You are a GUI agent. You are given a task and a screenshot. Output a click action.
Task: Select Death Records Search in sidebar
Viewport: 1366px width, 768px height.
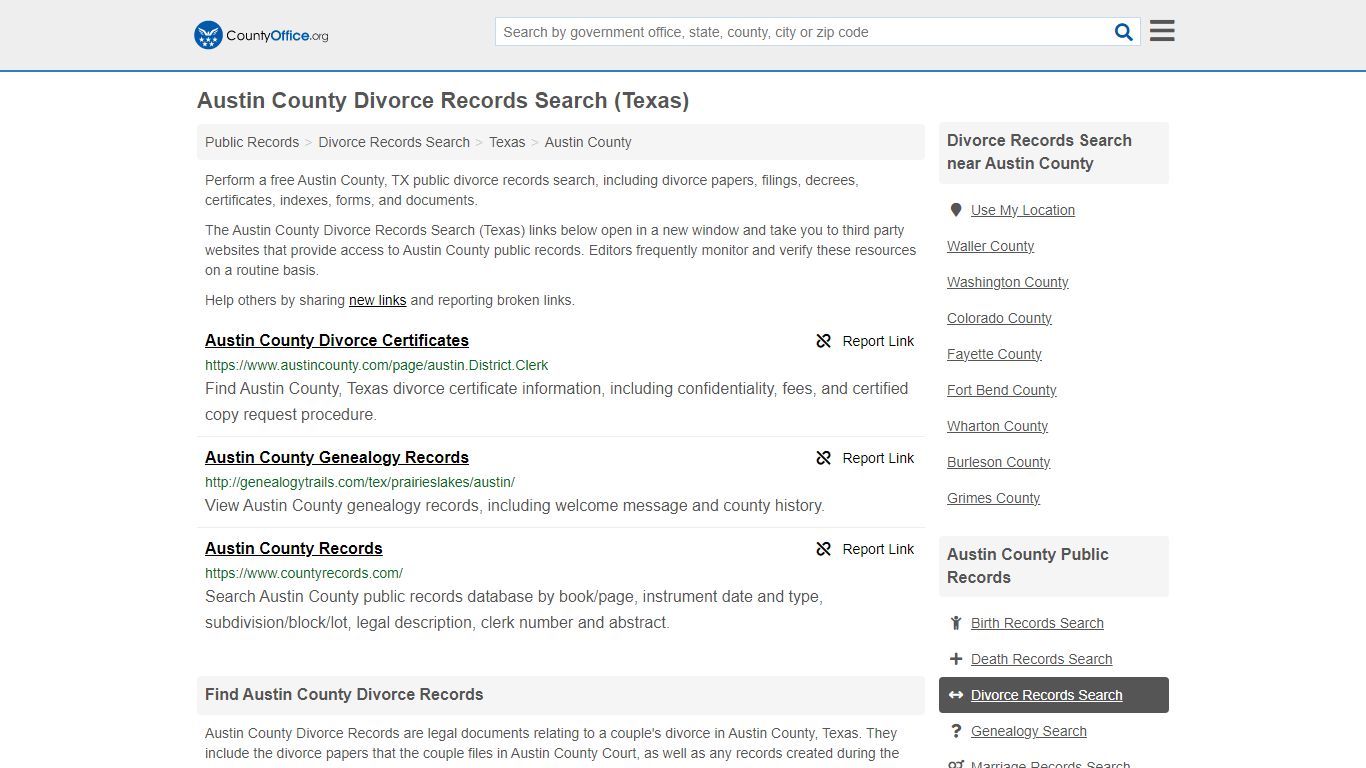1041,659
